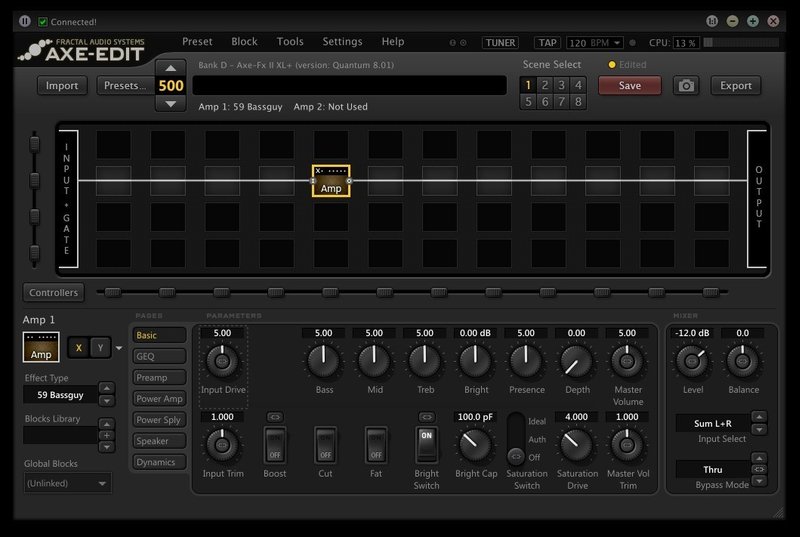Select scene 3
This screenshot has width=800, height=537.
pyautogui.click(x=561, y=85)
